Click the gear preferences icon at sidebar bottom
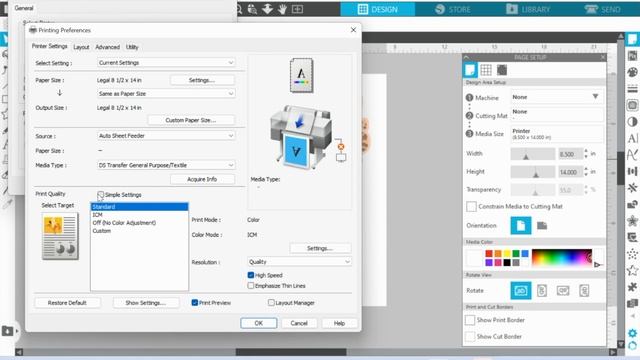Screen dimensions: 640x360 (632, 333)
